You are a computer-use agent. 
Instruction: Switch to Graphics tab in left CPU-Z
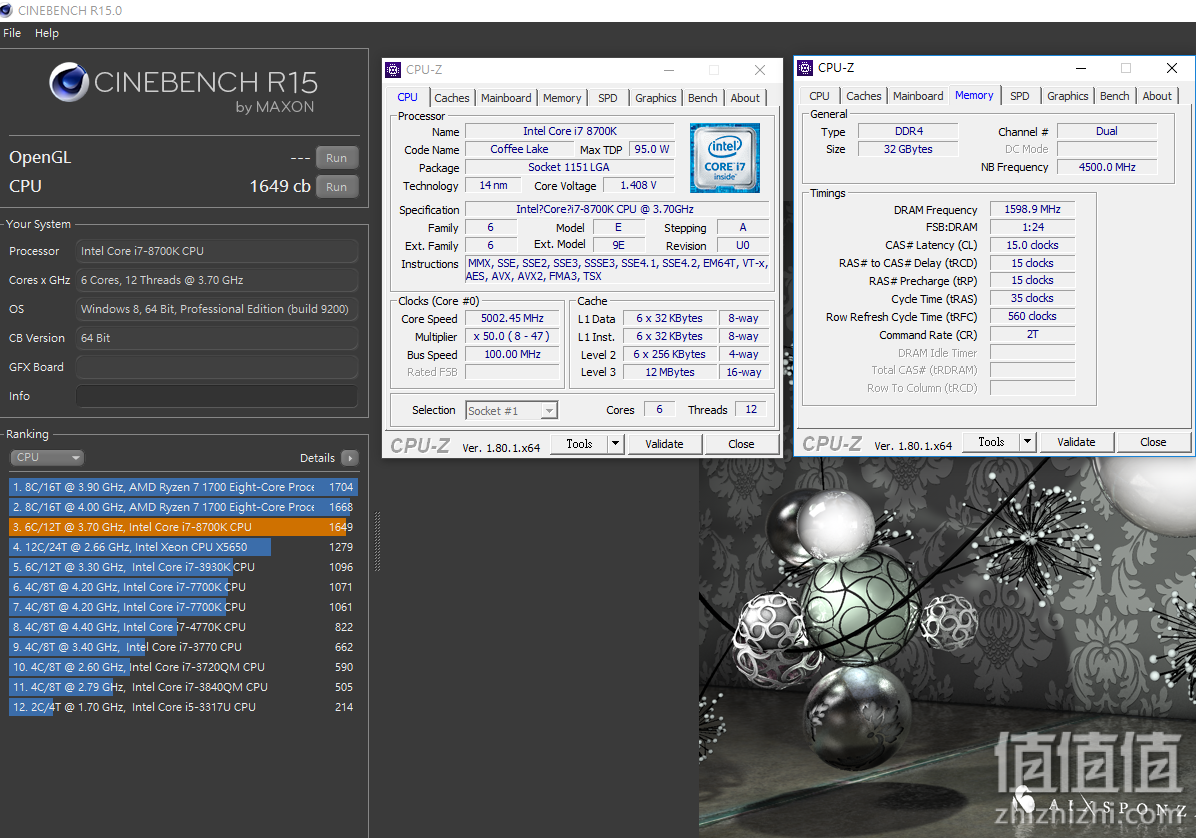point(656,98)
